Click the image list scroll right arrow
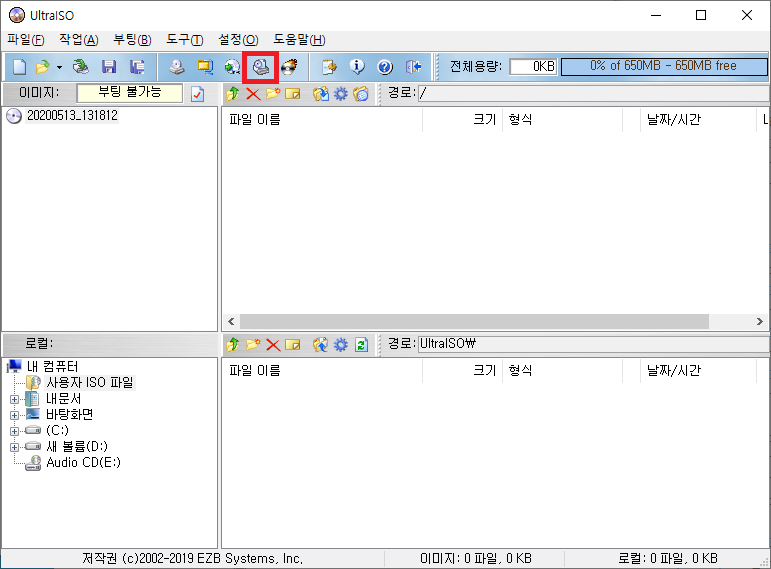The image size is (771, 569). [x=760, y=322]
